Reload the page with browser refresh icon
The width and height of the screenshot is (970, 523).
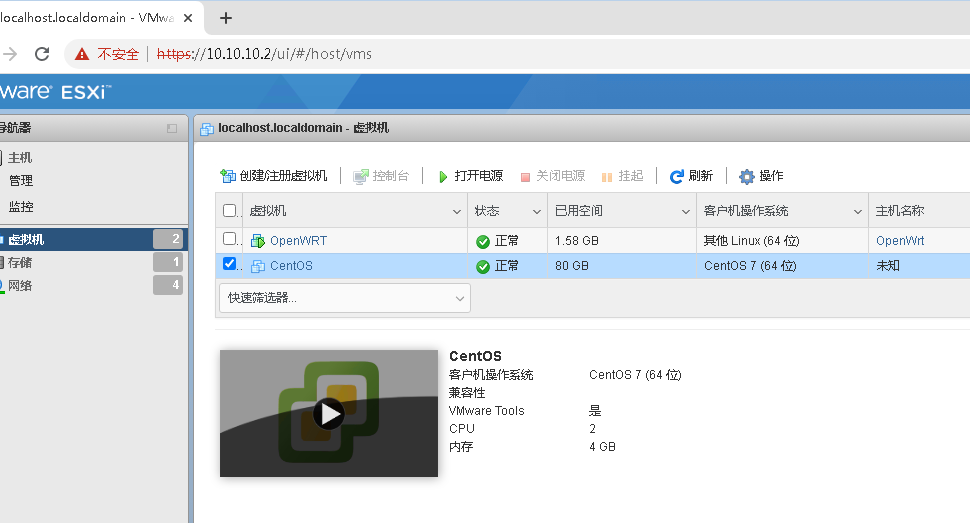click(42, 54)
